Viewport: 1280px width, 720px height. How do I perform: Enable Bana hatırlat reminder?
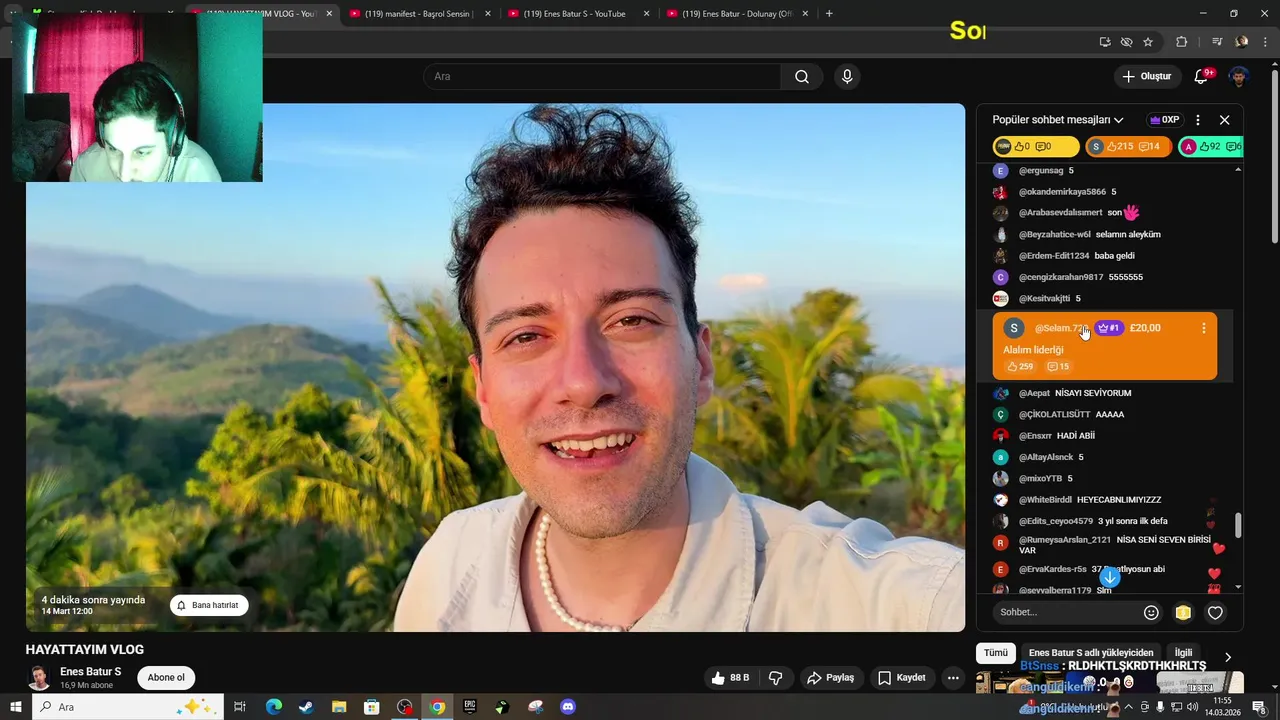pos(209,605)
